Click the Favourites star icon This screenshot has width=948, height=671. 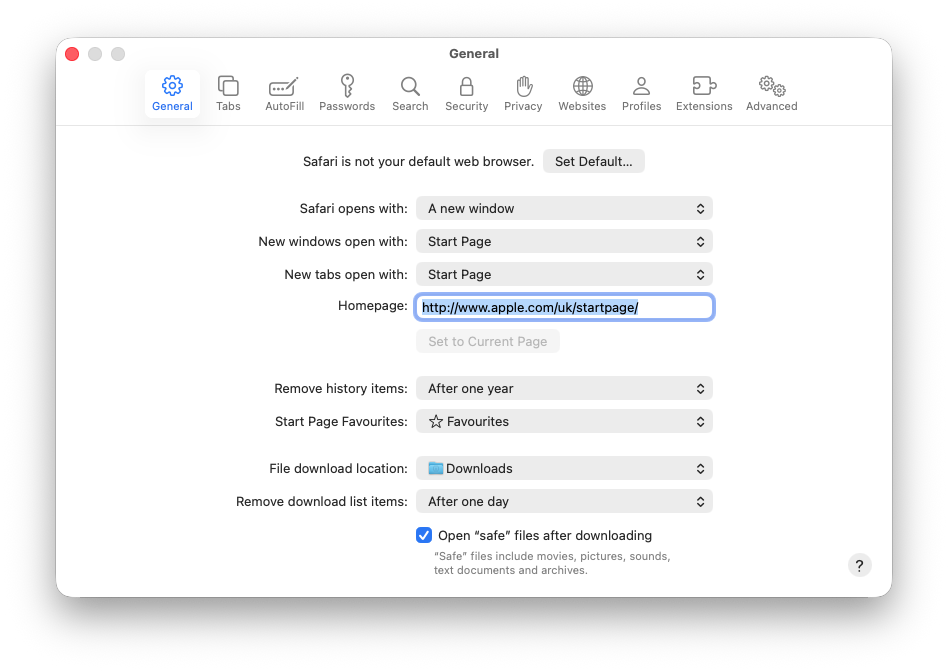(436, 421)
